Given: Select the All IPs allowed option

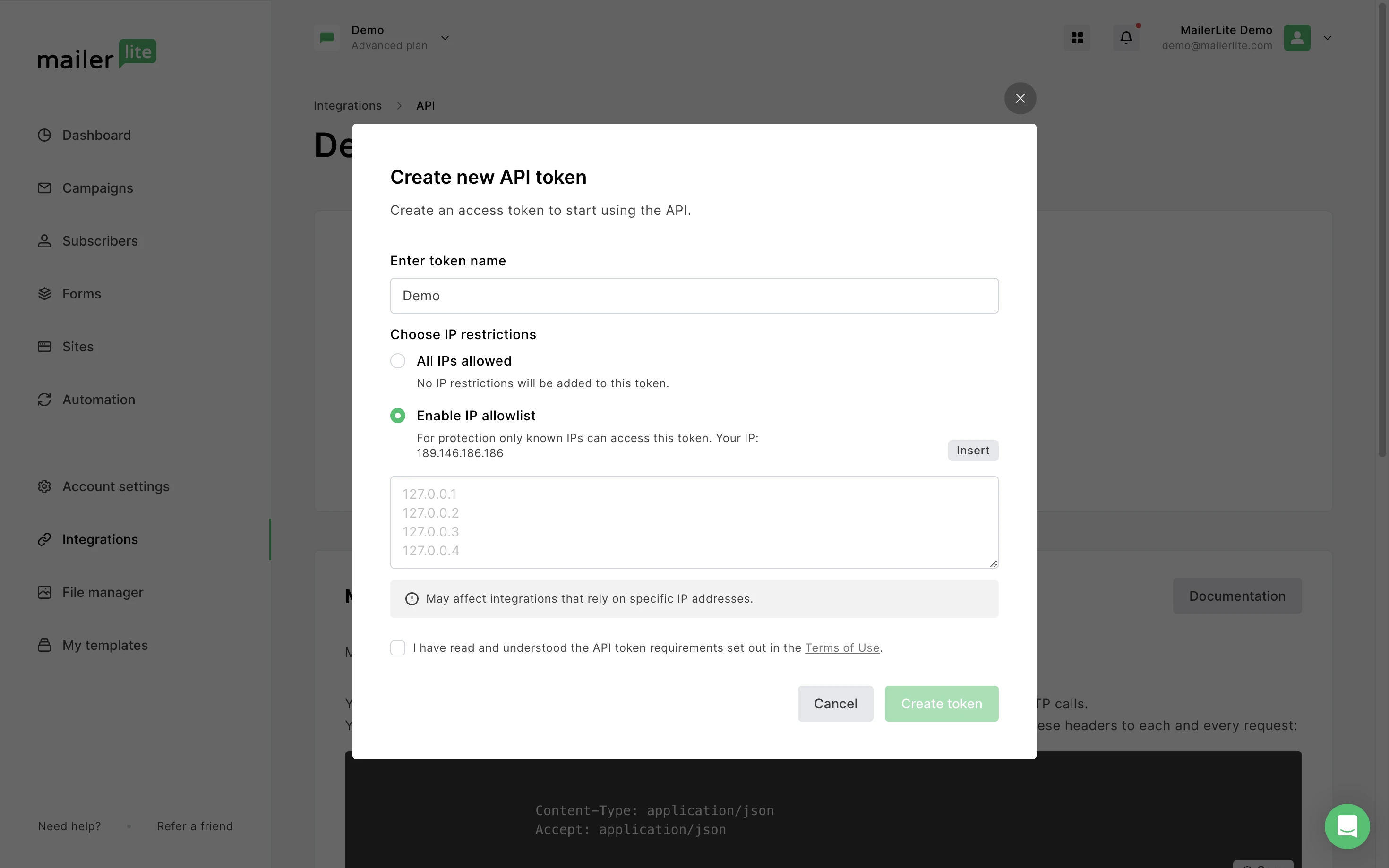Looking at the screenshot, I should [398, 360].
